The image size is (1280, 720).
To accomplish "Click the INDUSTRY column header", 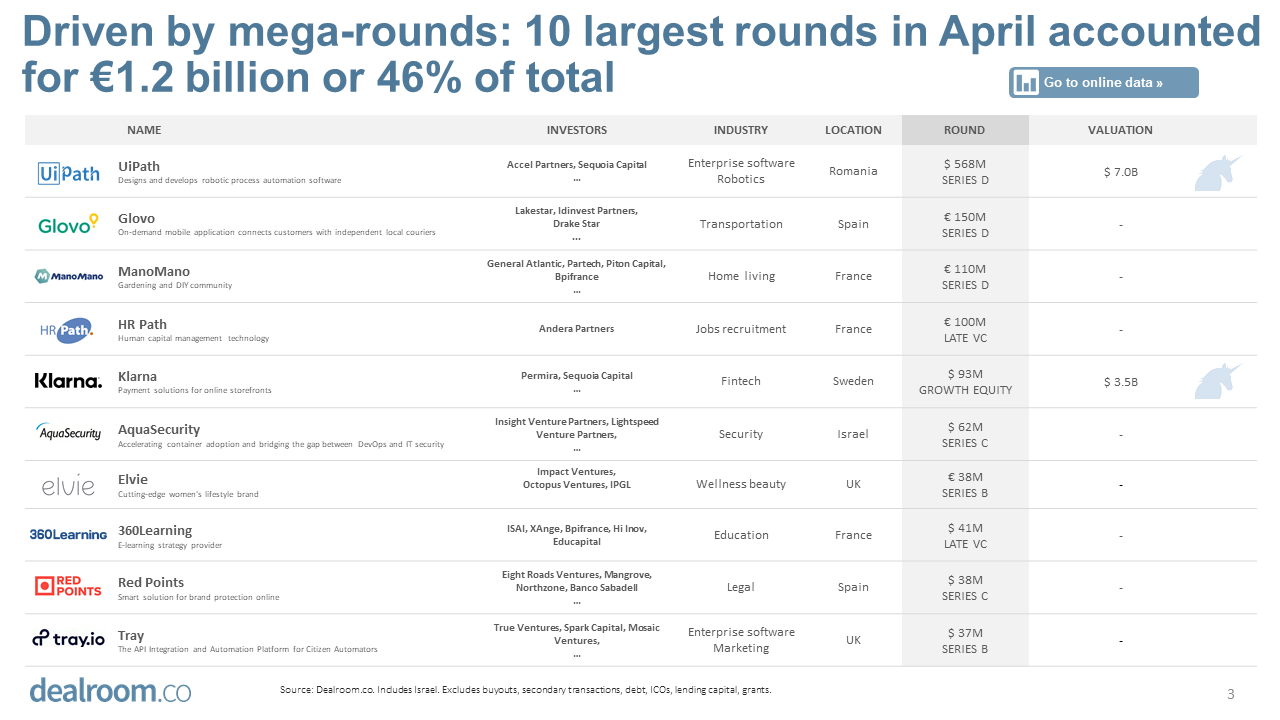I will [x=741, y=130].
